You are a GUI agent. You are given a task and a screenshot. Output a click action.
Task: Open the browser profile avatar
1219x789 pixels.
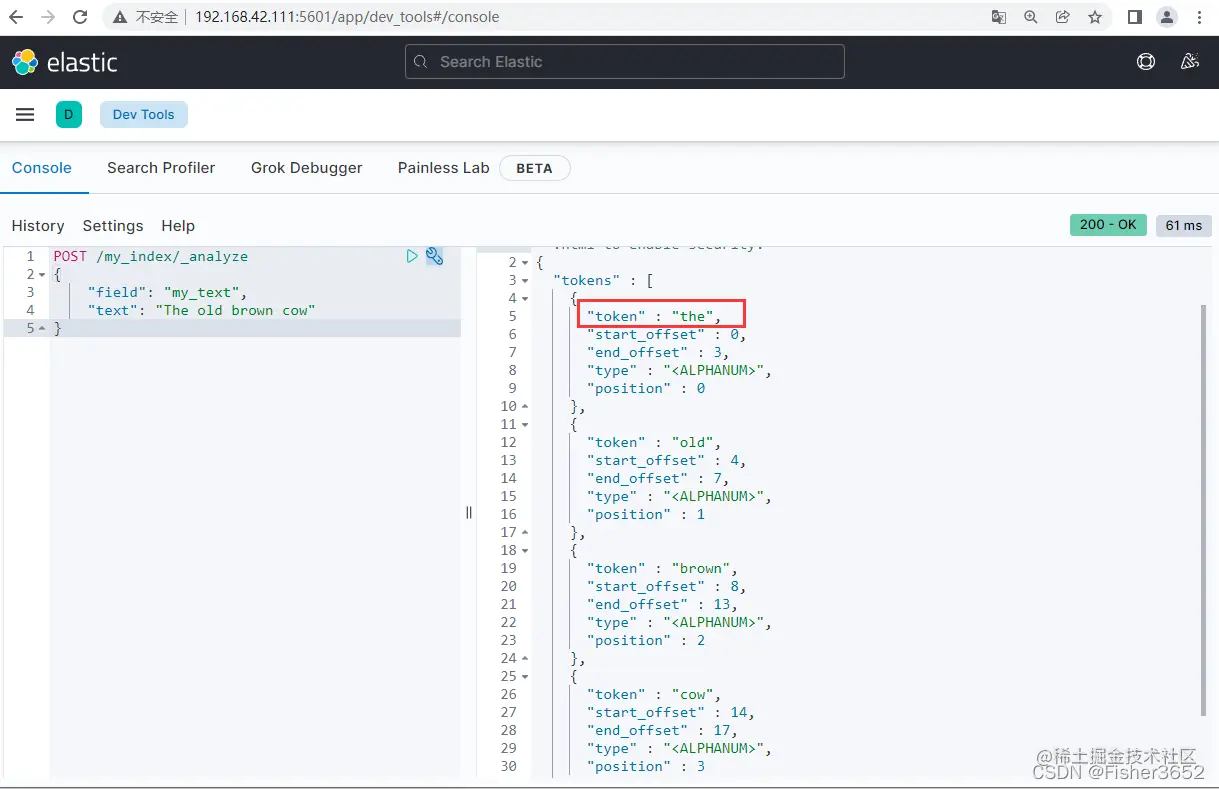pos(1166,17)
